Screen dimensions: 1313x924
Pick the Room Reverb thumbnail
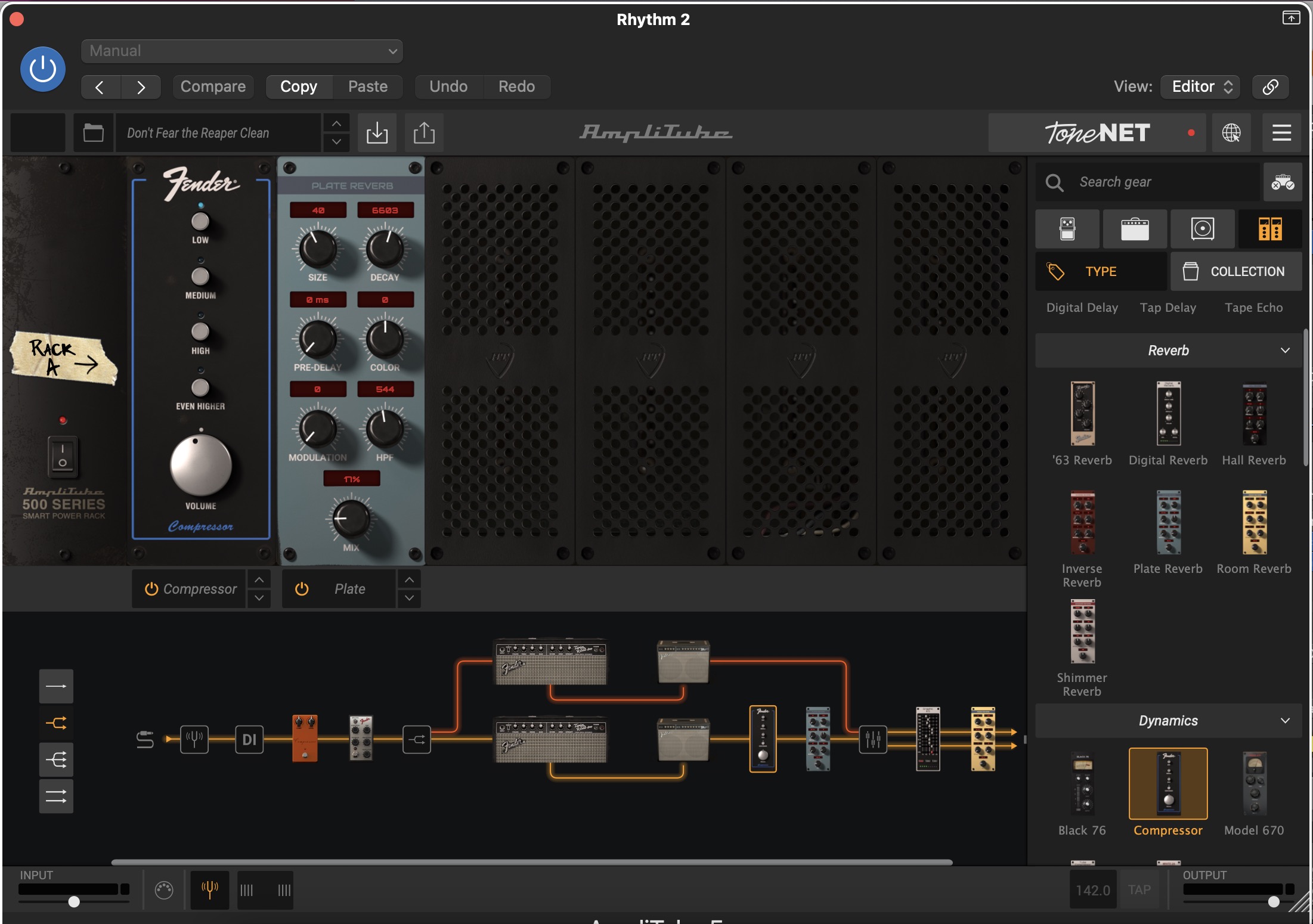pyautogui.click(x=1255, y=523)
